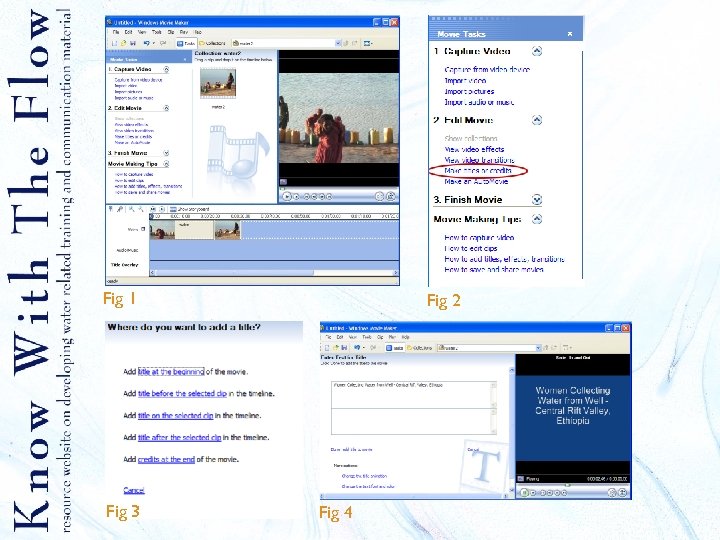Click Cancel link in Fig 3
The image size is (720, 540).
134,490
